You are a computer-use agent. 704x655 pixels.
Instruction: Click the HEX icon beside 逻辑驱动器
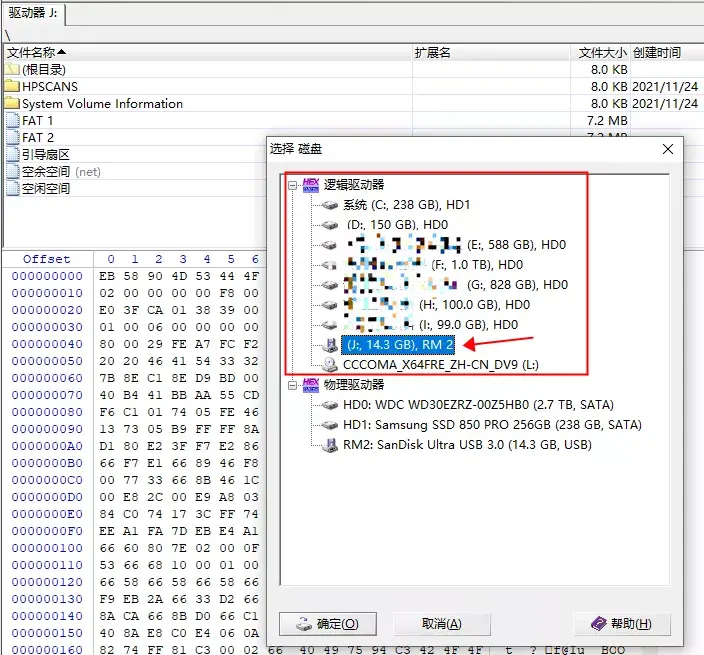(311, 185)
